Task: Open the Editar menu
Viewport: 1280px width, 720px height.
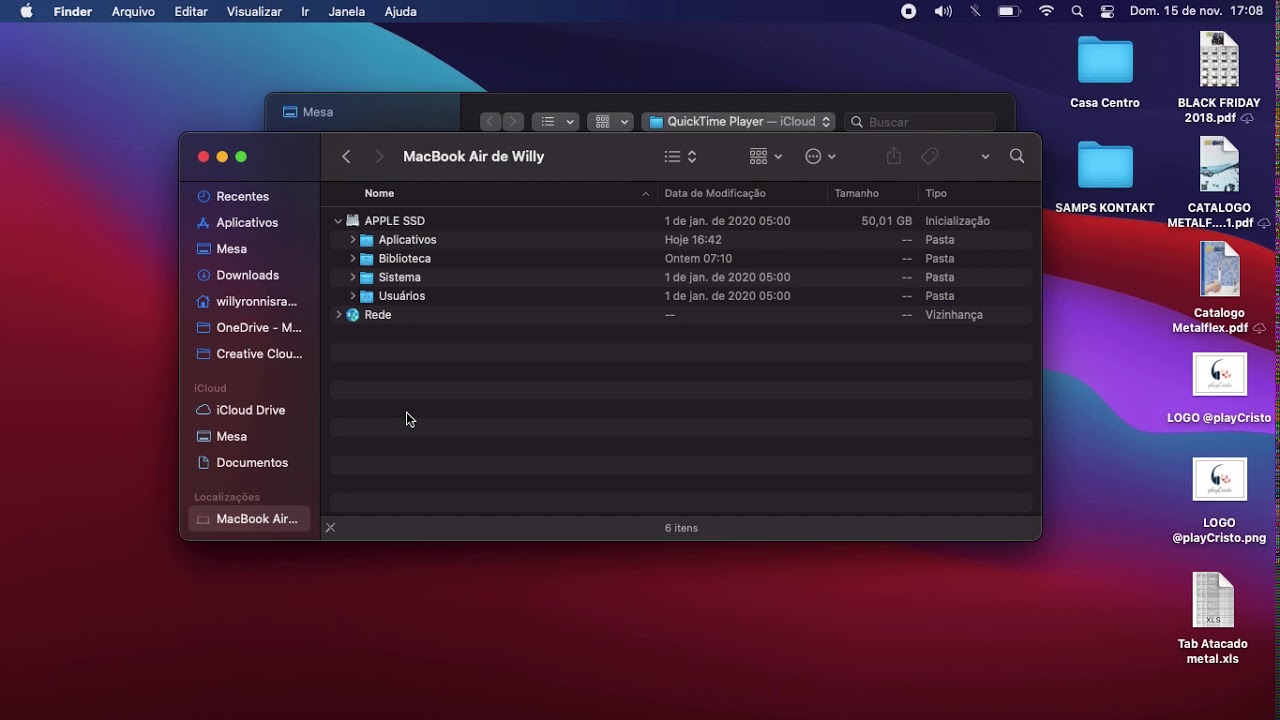Action: click(x=191, y=11)
